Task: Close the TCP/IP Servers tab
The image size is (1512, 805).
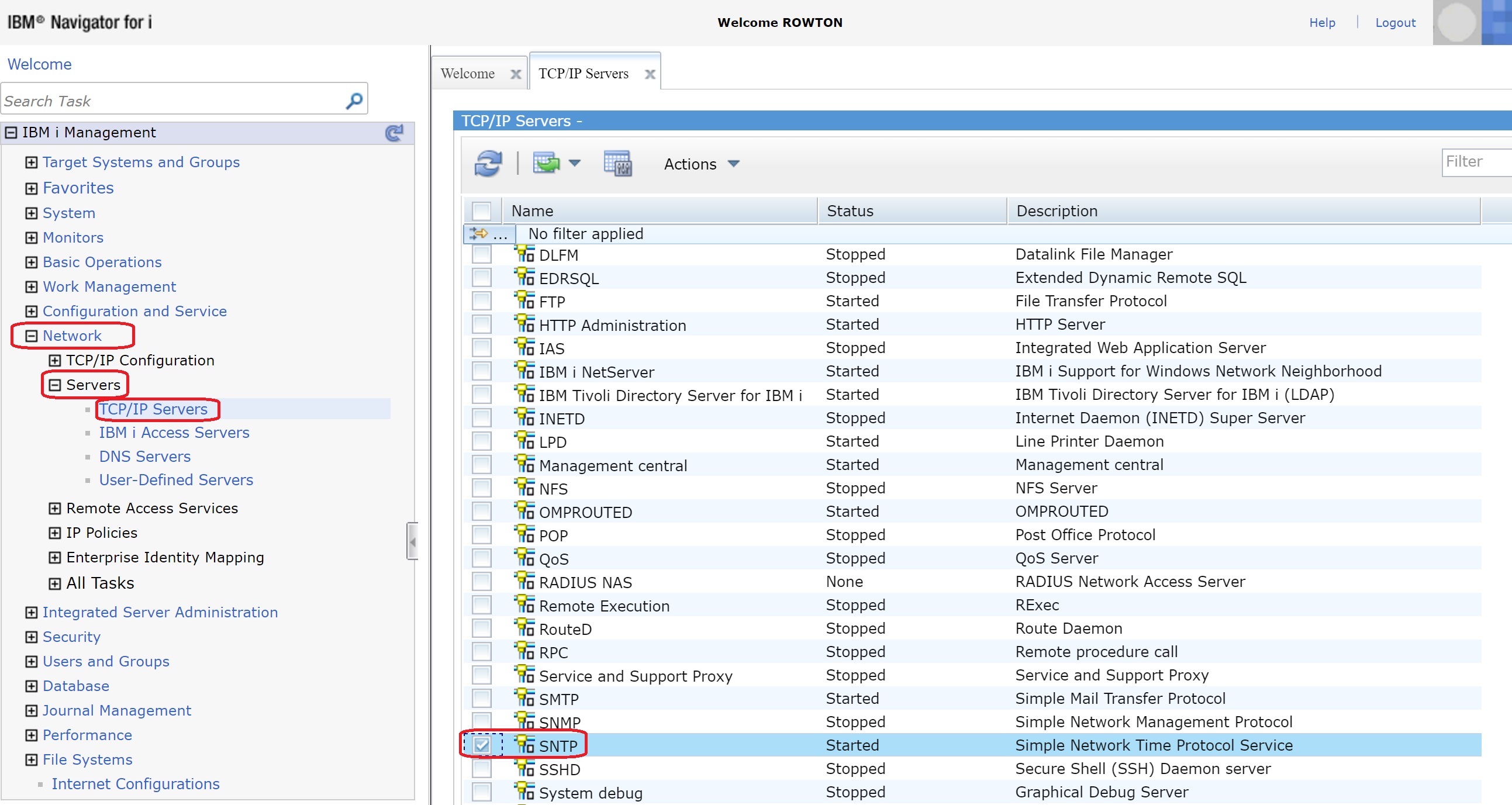Action: [650, 74]
